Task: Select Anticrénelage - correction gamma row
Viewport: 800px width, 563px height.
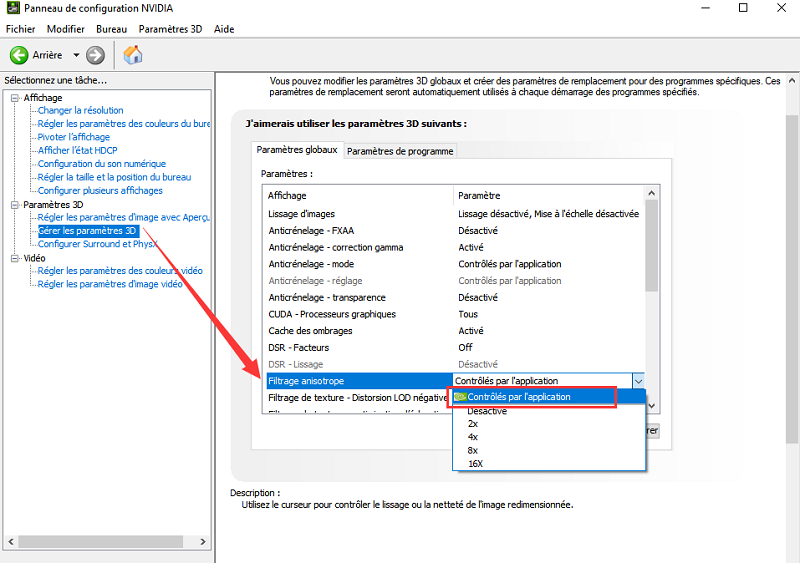Action: (455, 248)
